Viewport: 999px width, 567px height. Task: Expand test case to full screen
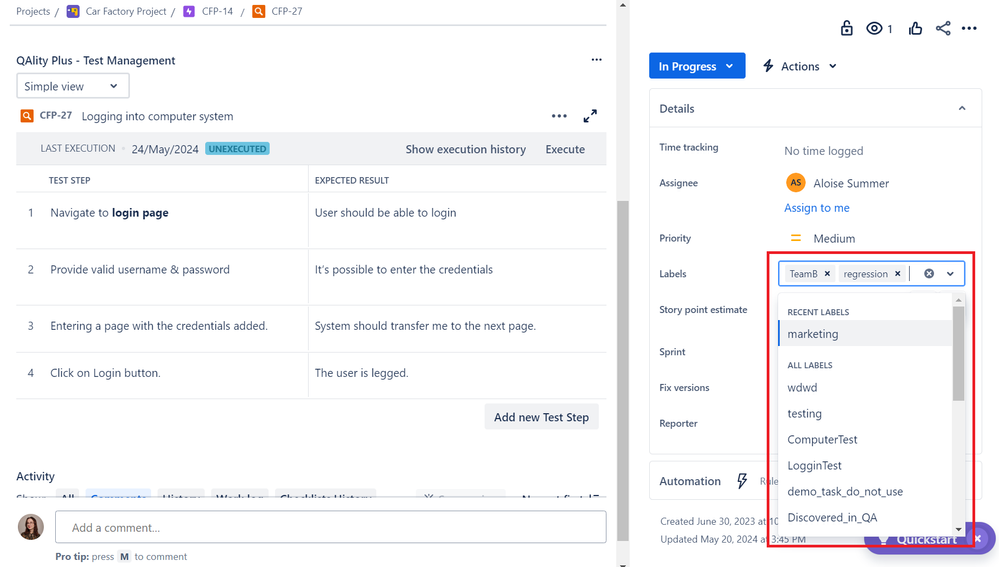click(x=590, y=116)
